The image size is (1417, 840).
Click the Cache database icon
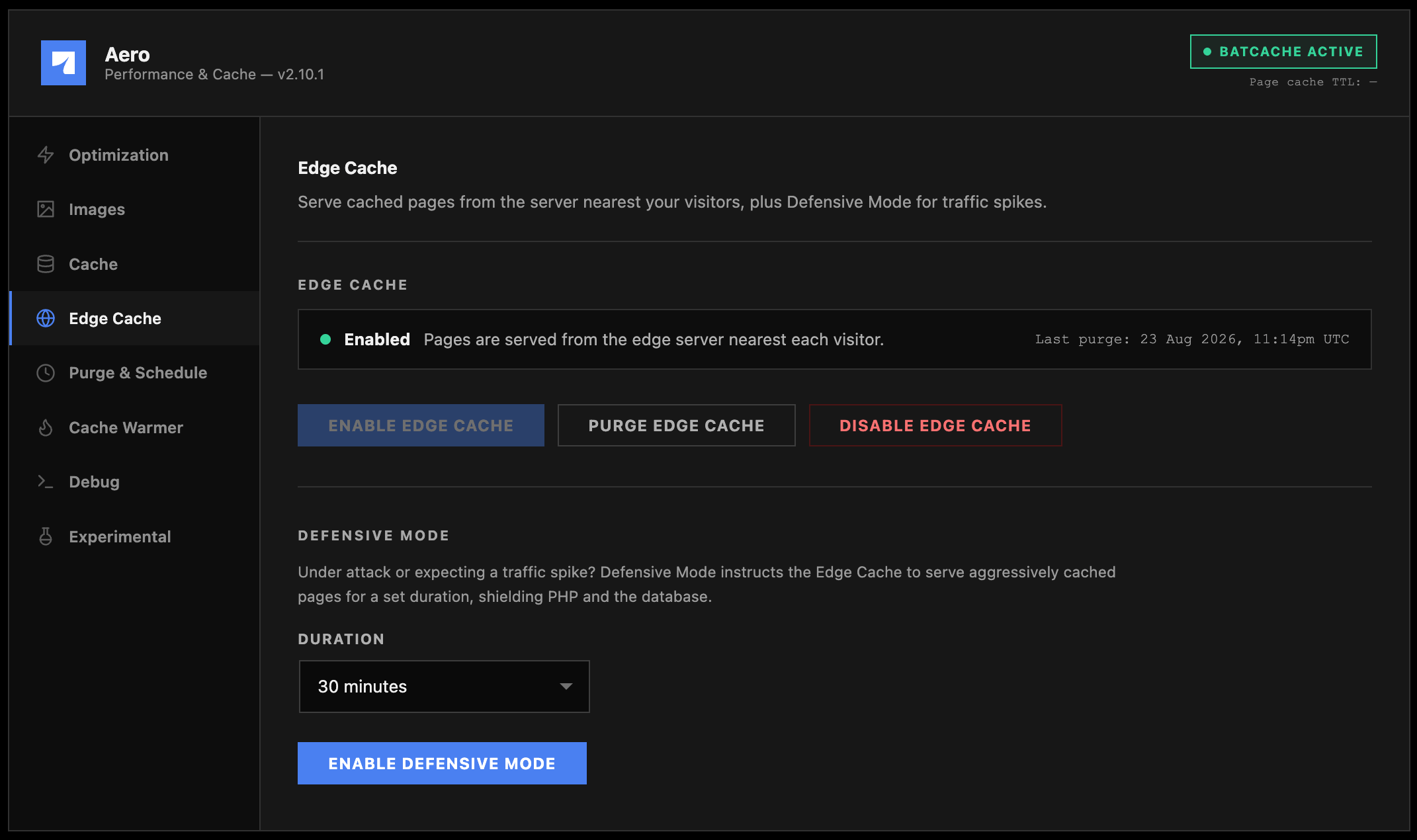click(x=46, y=264)
